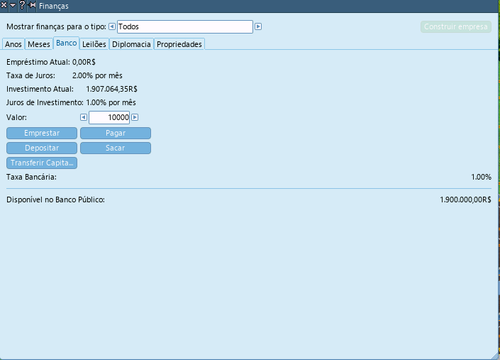Switch to the Propriedades tab
Viewport: 500px width, 360px height.
click(179, 44)
